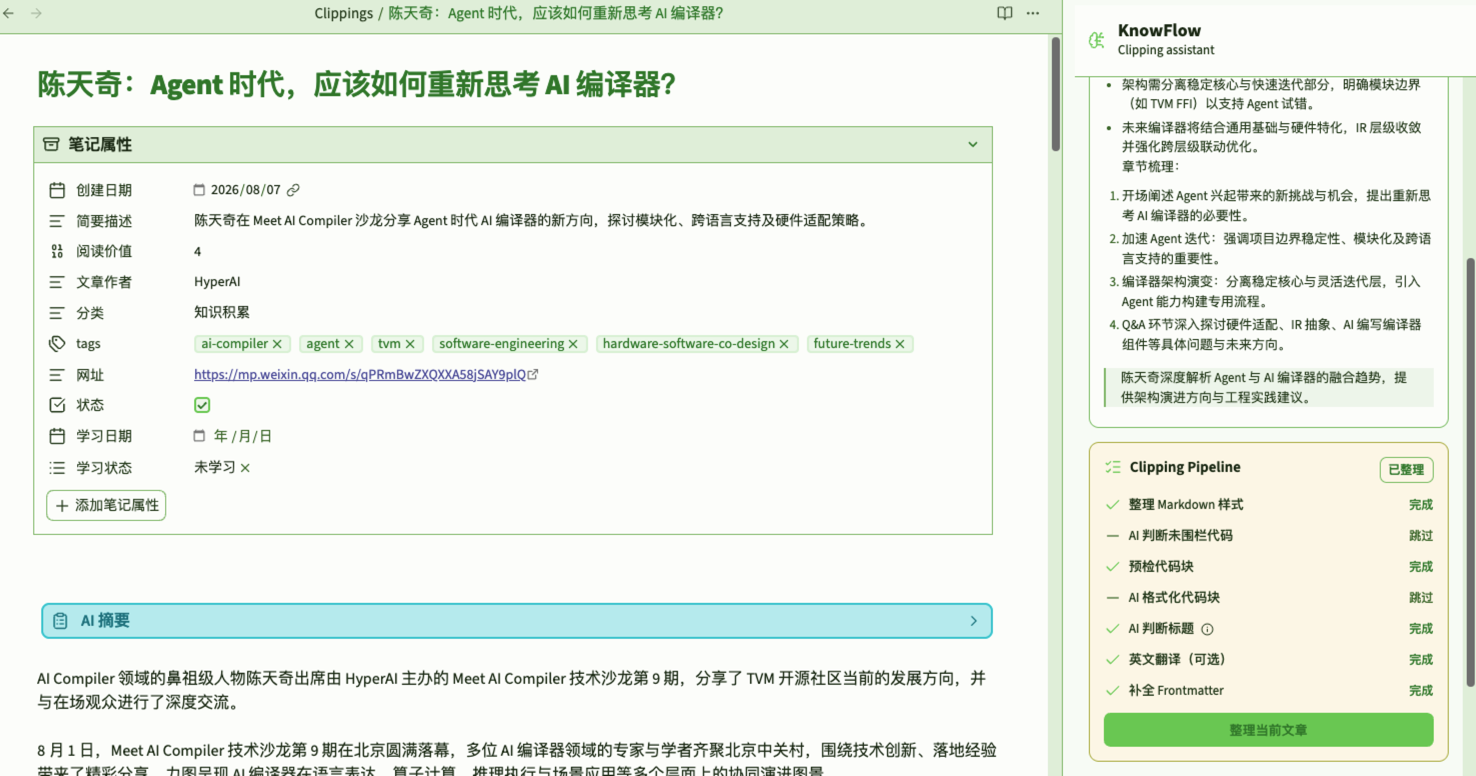The image size is (1476, 776).
Task: Click the 简要描述 property type icon
Action: tap(57, 221)
